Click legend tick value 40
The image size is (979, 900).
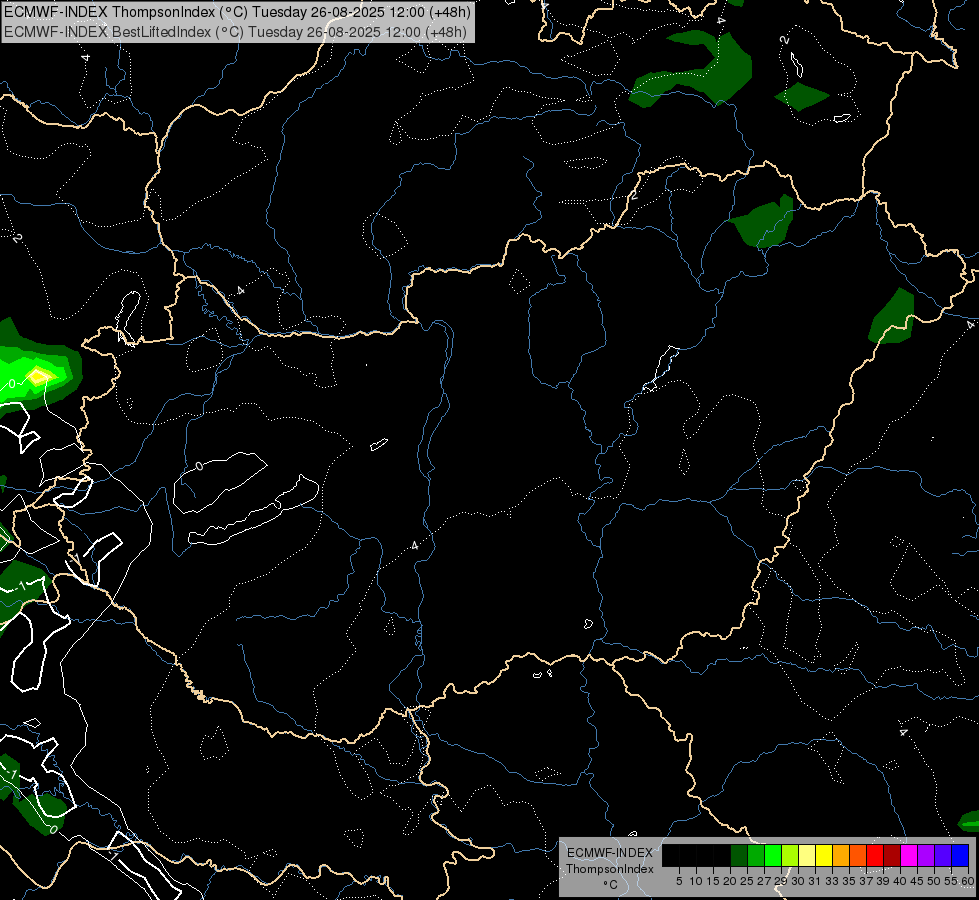tap(900, 881)
